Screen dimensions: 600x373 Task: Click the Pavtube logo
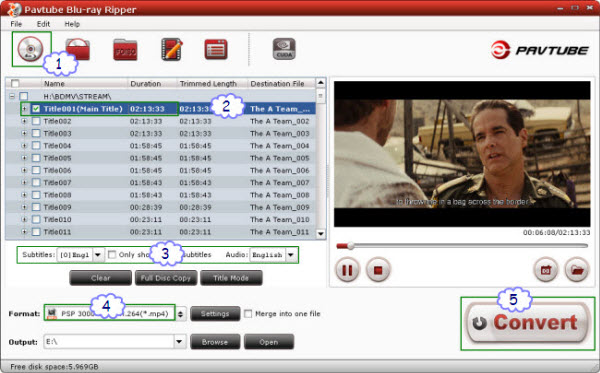tap(539, 50)
